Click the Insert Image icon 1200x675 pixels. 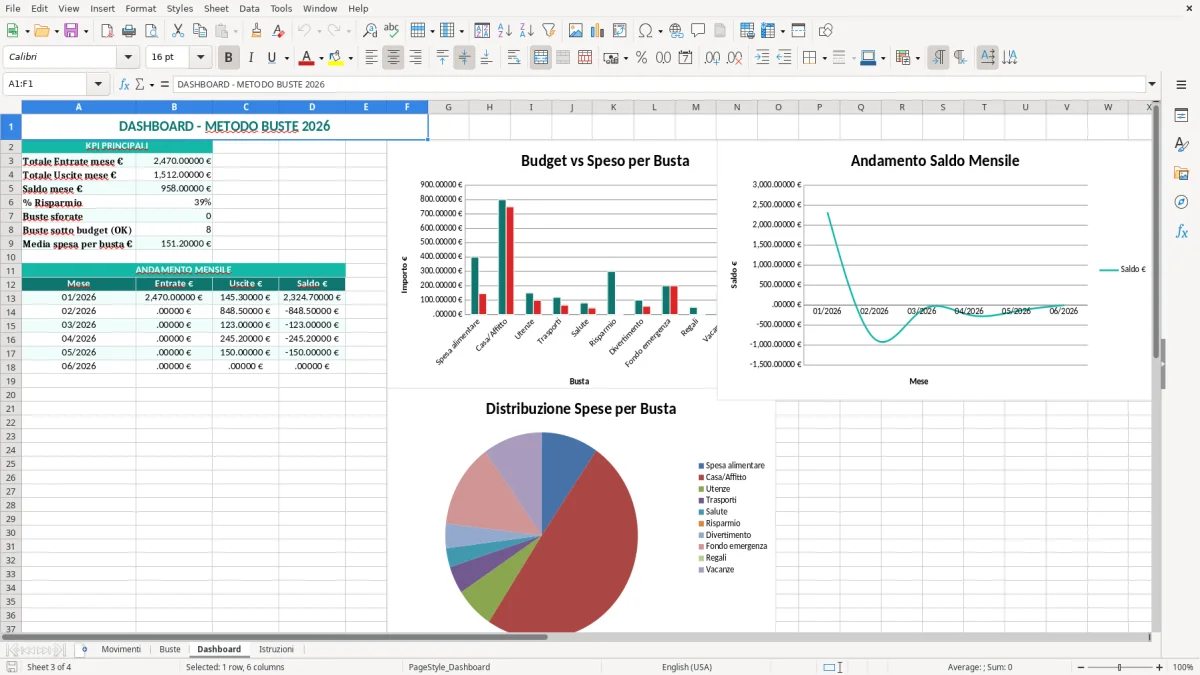point(577,31)
